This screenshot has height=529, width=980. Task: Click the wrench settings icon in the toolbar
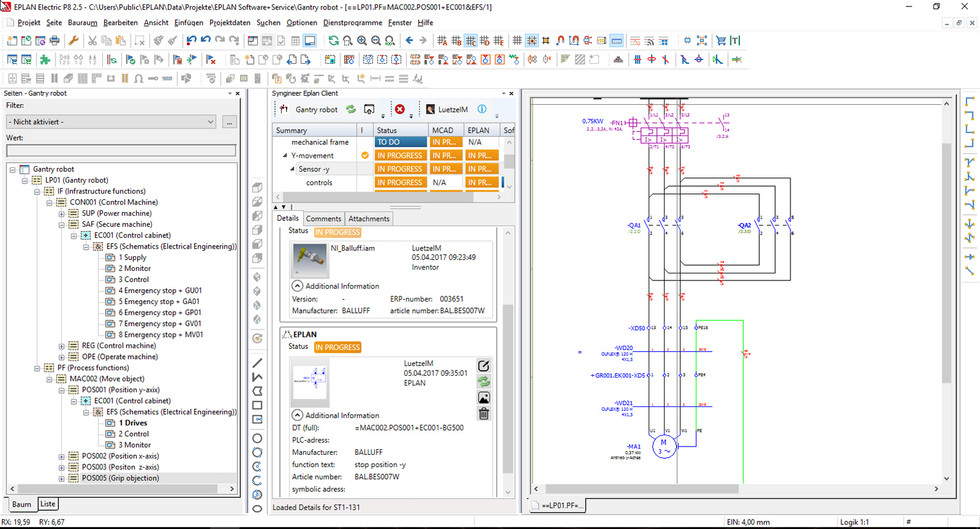click(x=73, y=41)
